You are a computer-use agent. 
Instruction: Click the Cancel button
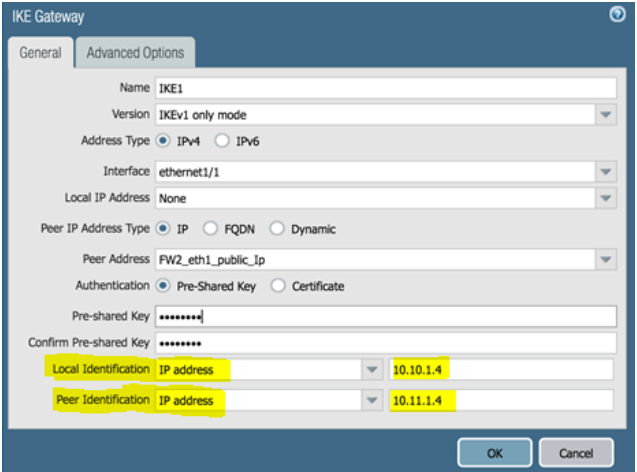tap(576, 452)
